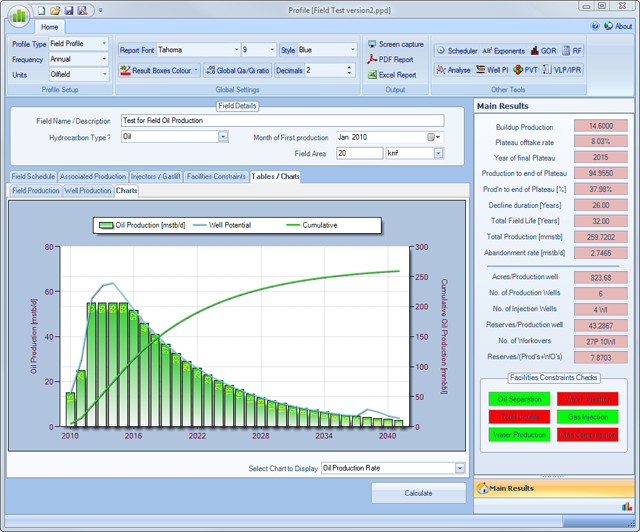Switch to Injectors / Gaslift tab

(156, 176)
